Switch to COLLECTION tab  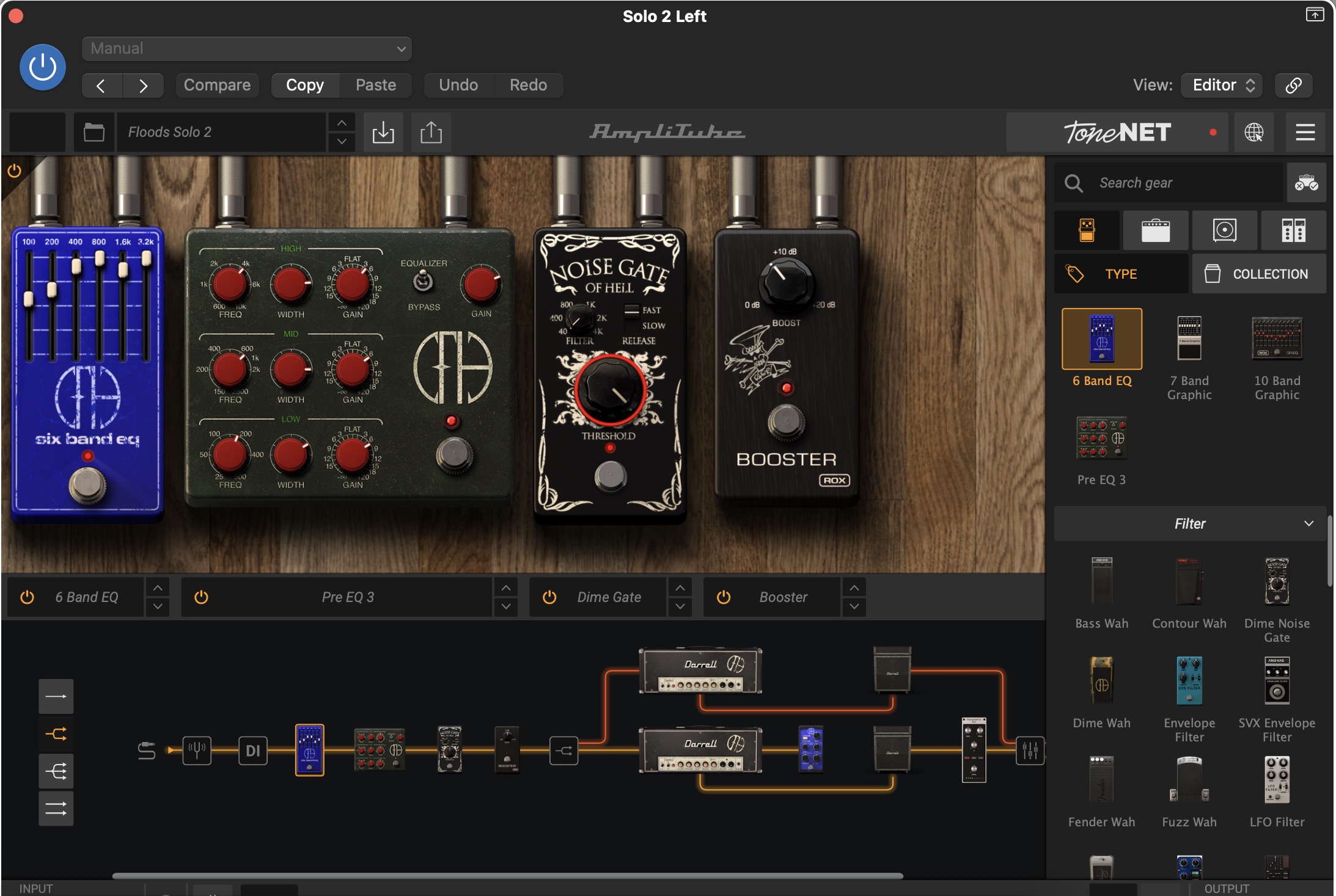coord(1259,274)
